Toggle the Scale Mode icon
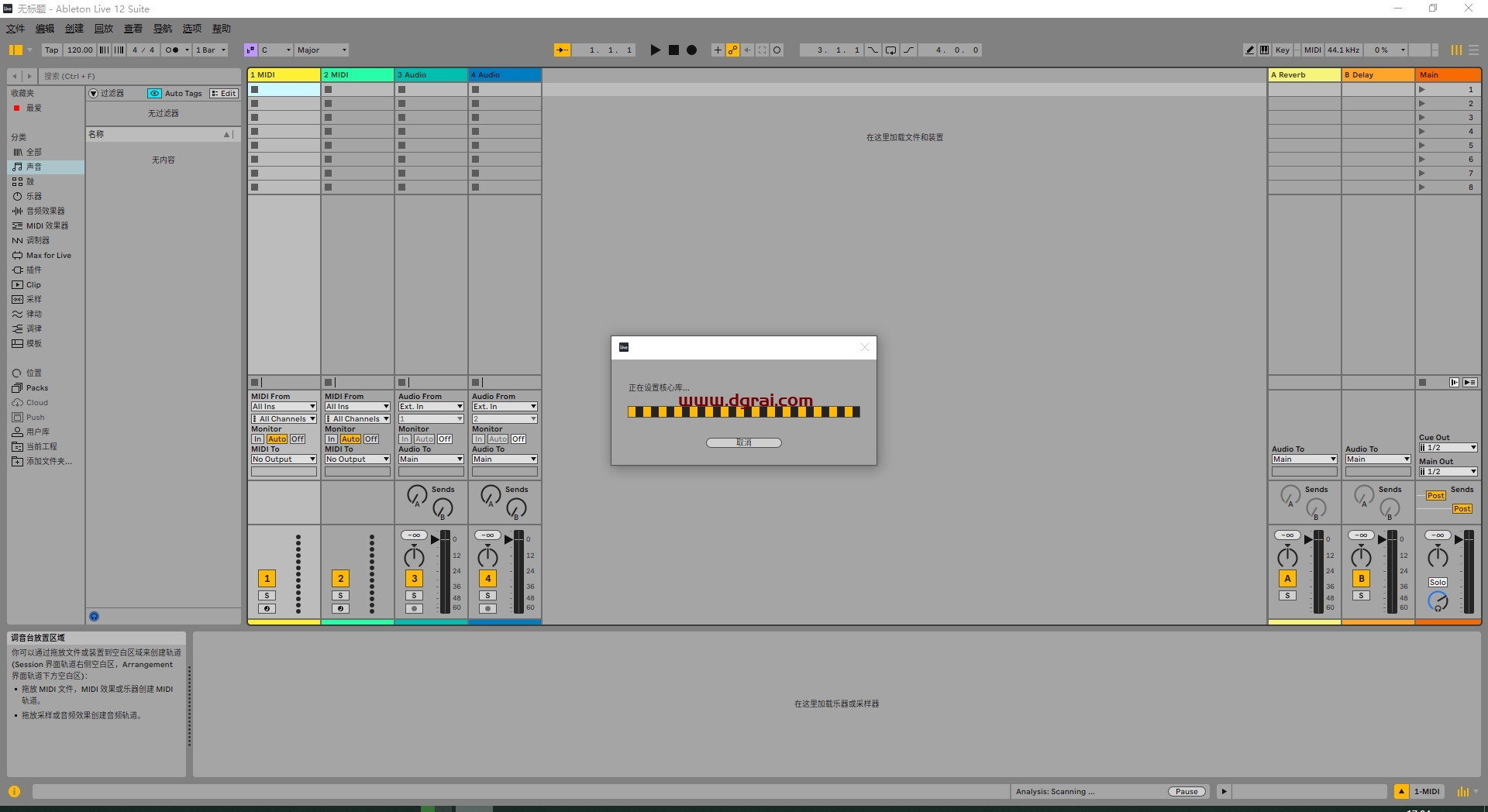This screenshot has height=812, width=1488. [250, 50]
